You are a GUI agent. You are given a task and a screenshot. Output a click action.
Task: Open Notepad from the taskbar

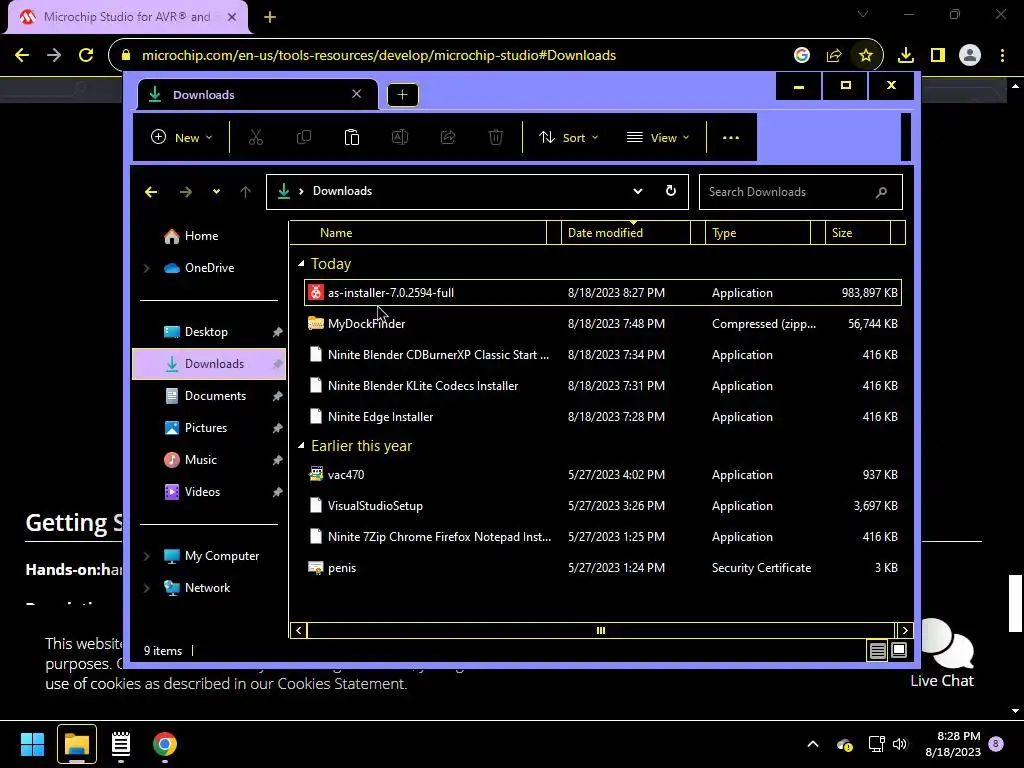click(x=121, y=744)
